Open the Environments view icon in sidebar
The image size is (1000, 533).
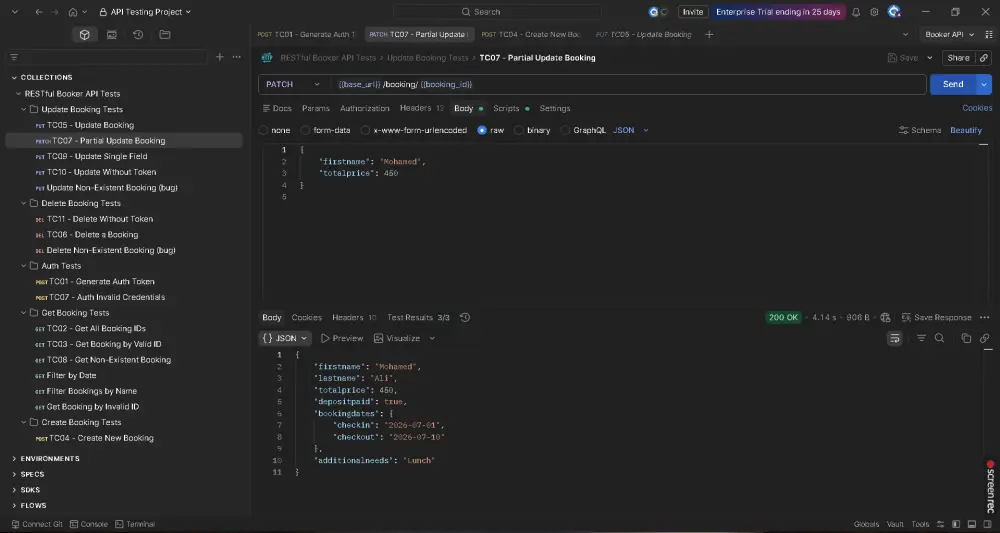click(112, 35)
